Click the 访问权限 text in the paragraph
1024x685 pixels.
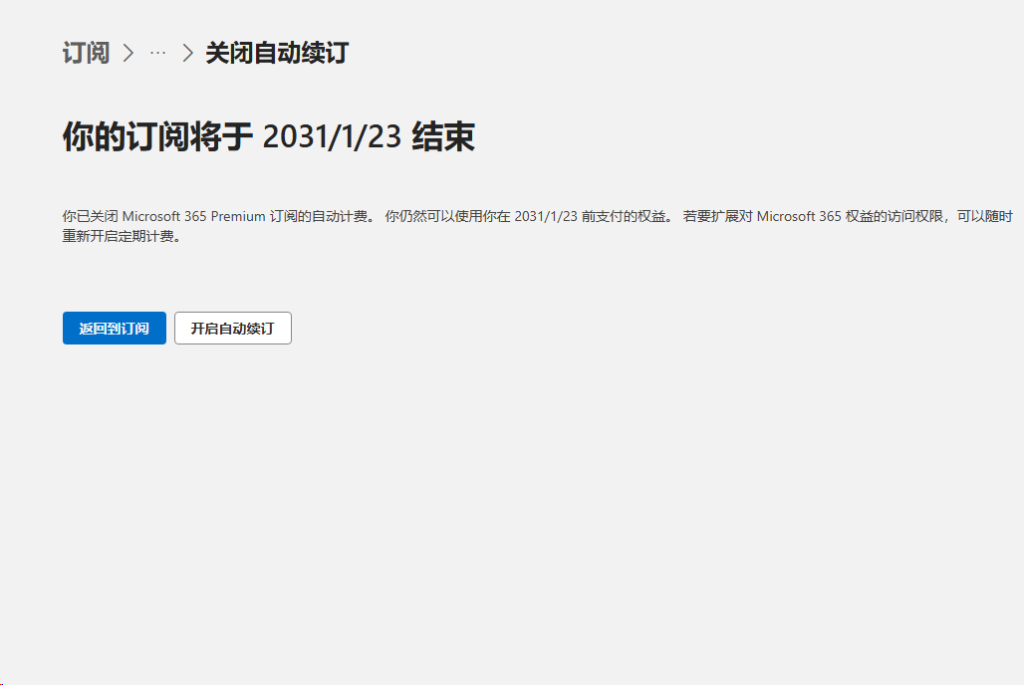tap(915, 217)
